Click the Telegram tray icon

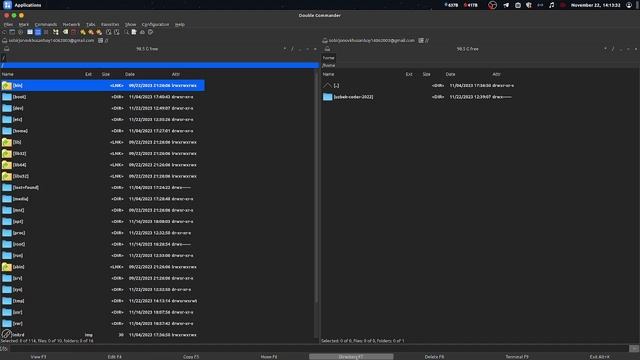[x=506, y=5]
